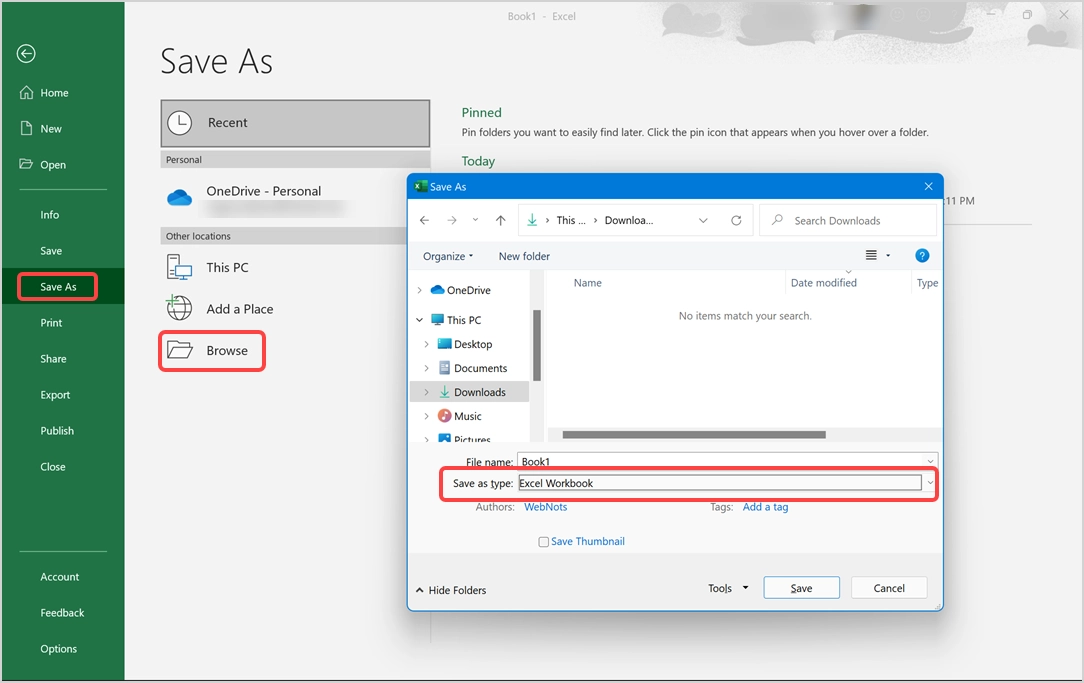1084x683 pixels.
Task: Click the back arrow icon in Excel backstage
Action: (26, 54)
